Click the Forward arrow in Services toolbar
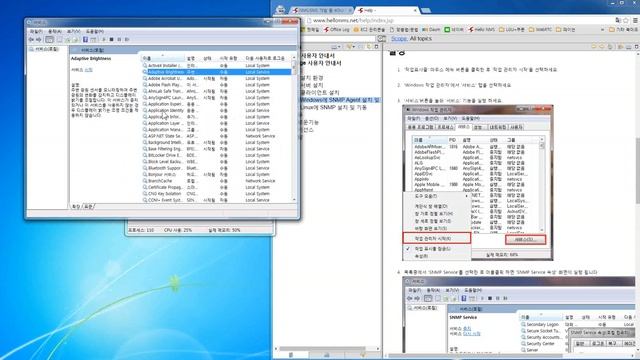The height and width of the screenshot is (360, 640). (x=39, y=40)
